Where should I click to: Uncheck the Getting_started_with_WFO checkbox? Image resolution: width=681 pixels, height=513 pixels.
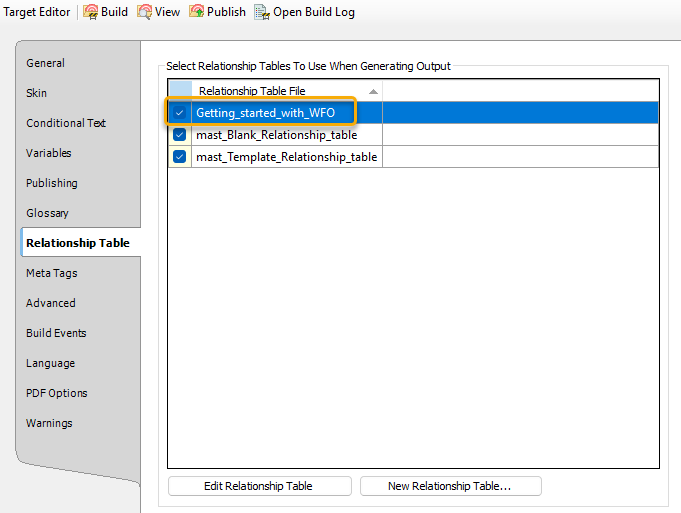coord(179,113)
